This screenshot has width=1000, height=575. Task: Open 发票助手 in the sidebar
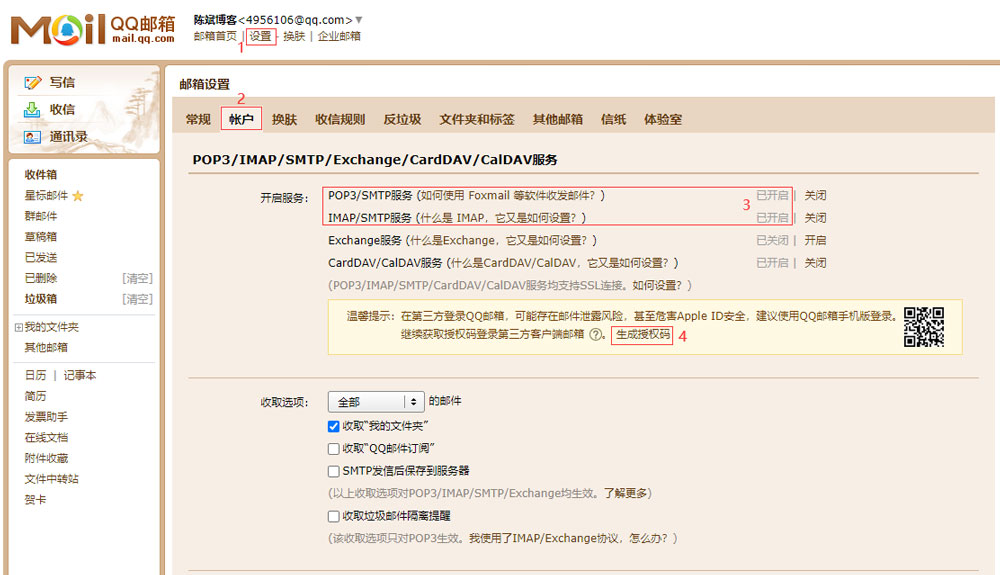coord(46,417)
